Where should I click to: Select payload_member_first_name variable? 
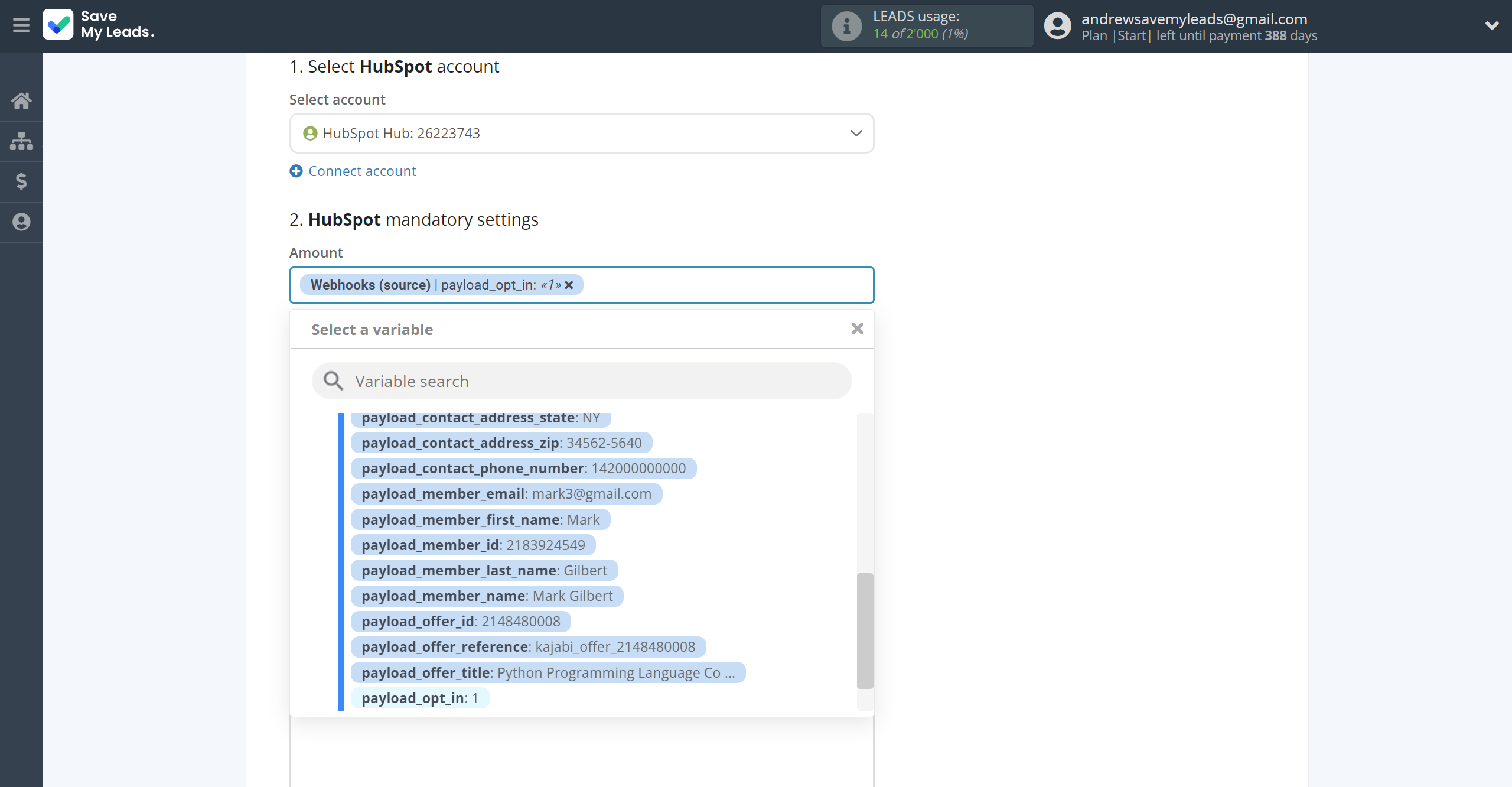tap(481, 520)
